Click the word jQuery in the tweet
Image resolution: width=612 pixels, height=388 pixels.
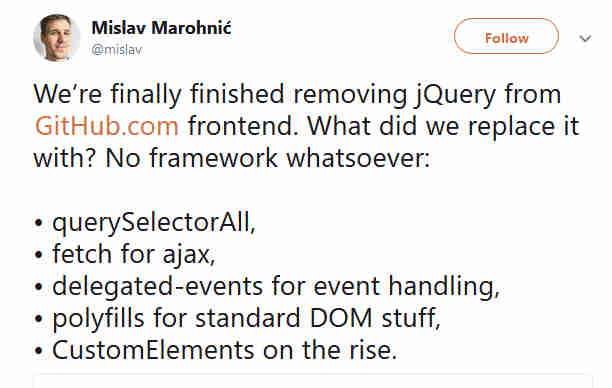click(455, 96)
